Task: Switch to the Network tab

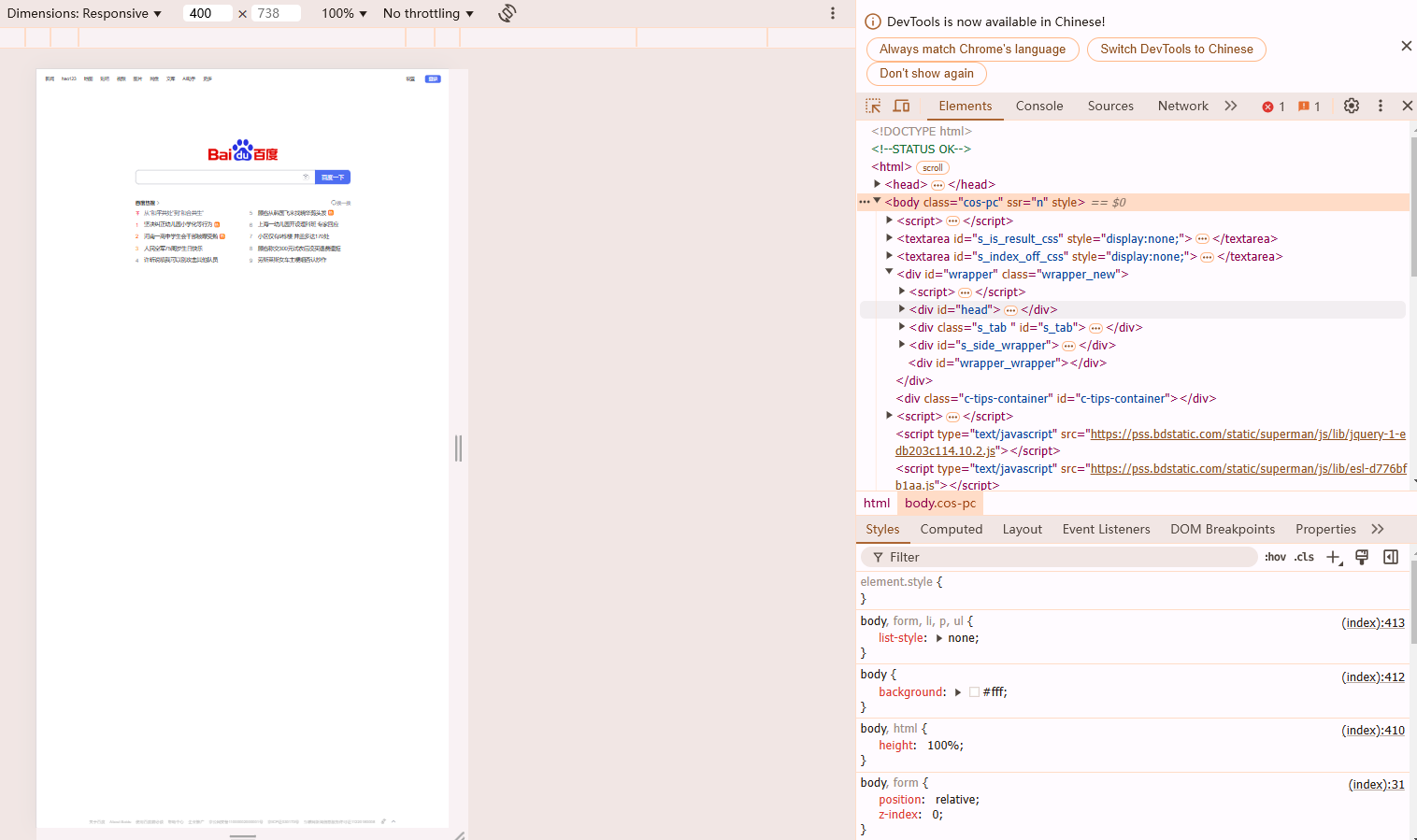Action: coord(1182,106)
